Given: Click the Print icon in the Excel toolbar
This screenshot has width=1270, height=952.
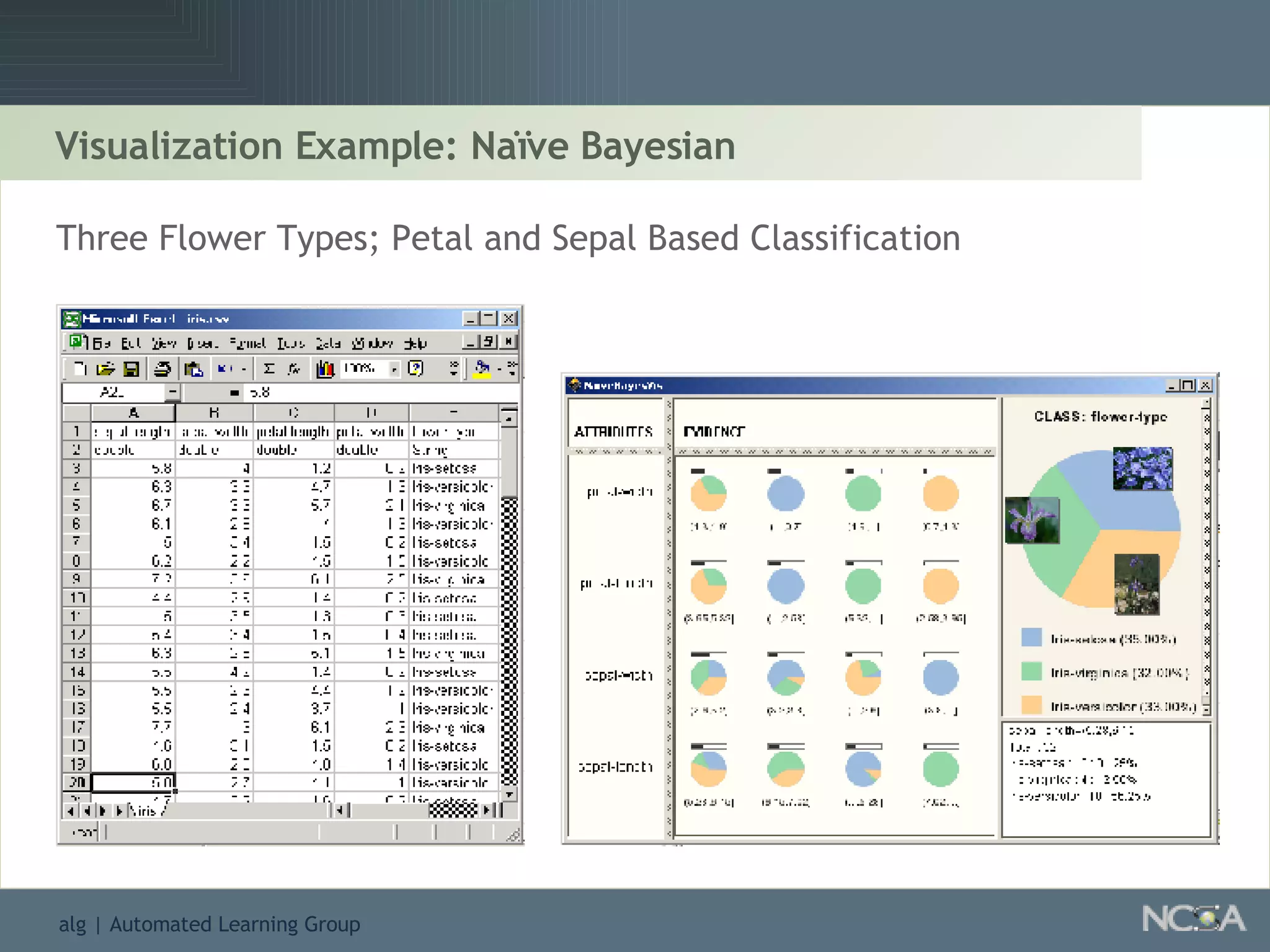Looking at the screenshot, I should click(162, 369).
